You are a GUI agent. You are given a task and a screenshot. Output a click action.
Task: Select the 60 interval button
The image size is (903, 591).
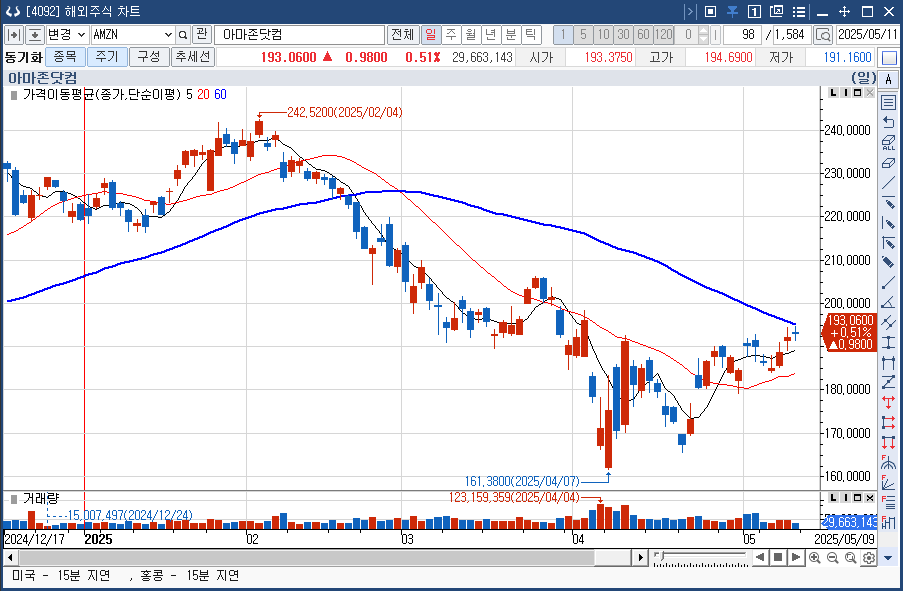point(643,35)
